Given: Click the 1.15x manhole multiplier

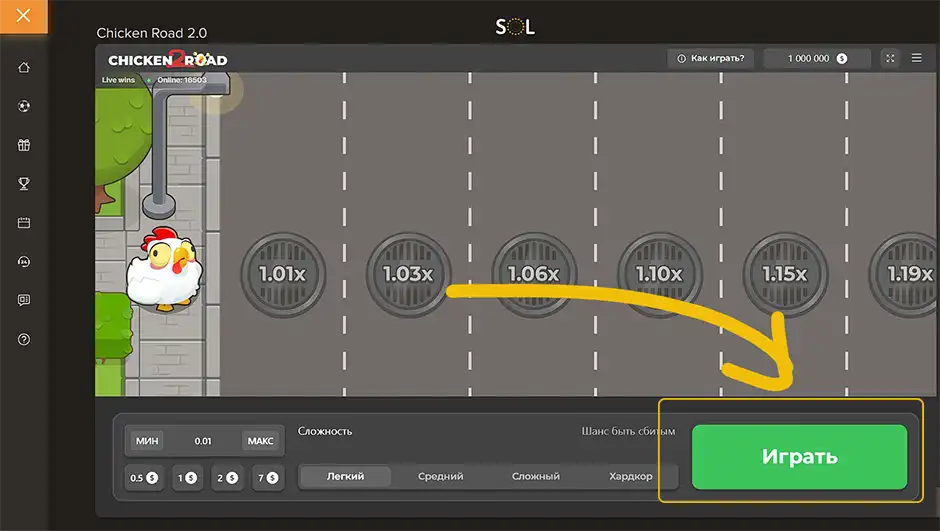Looking at the screenshot, I should (x=785, y=274).
